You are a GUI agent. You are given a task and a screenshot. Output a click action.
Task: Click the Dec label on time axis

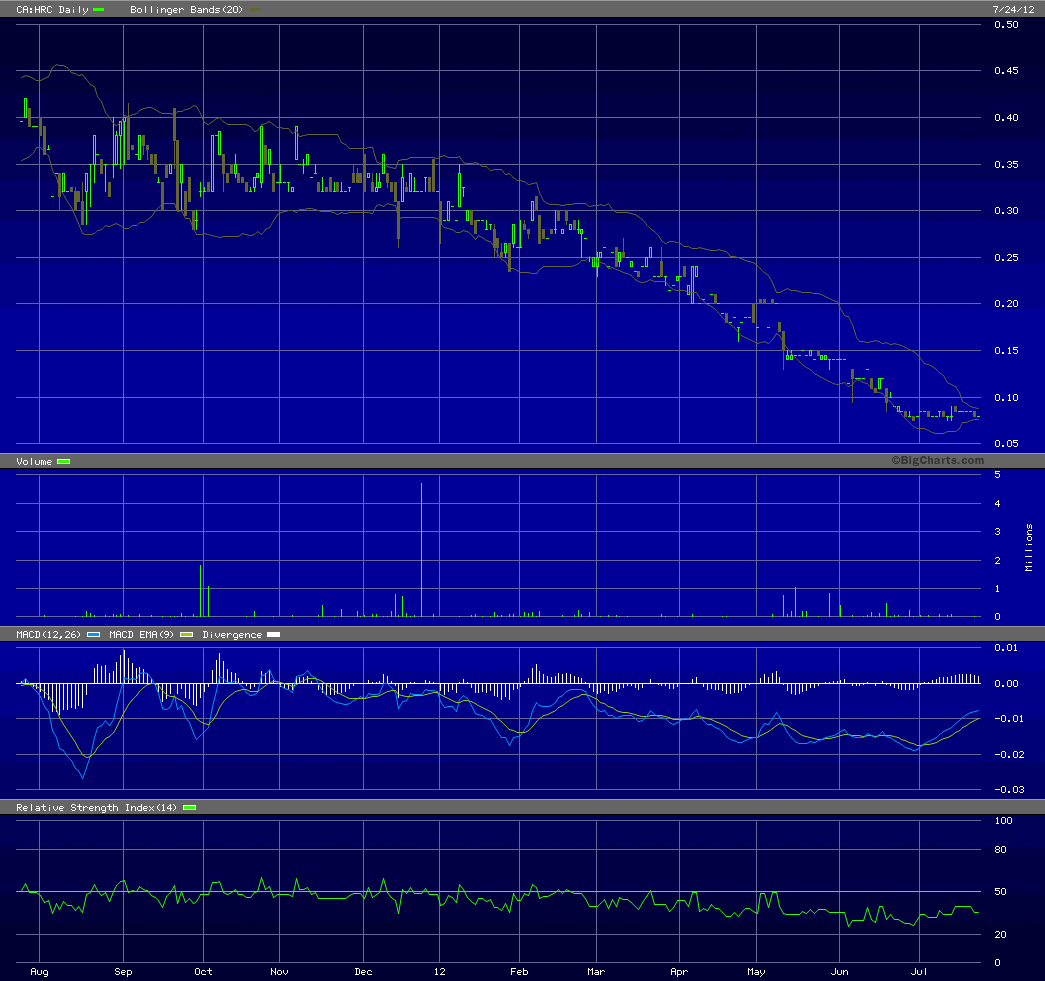[x=363, y=971]
